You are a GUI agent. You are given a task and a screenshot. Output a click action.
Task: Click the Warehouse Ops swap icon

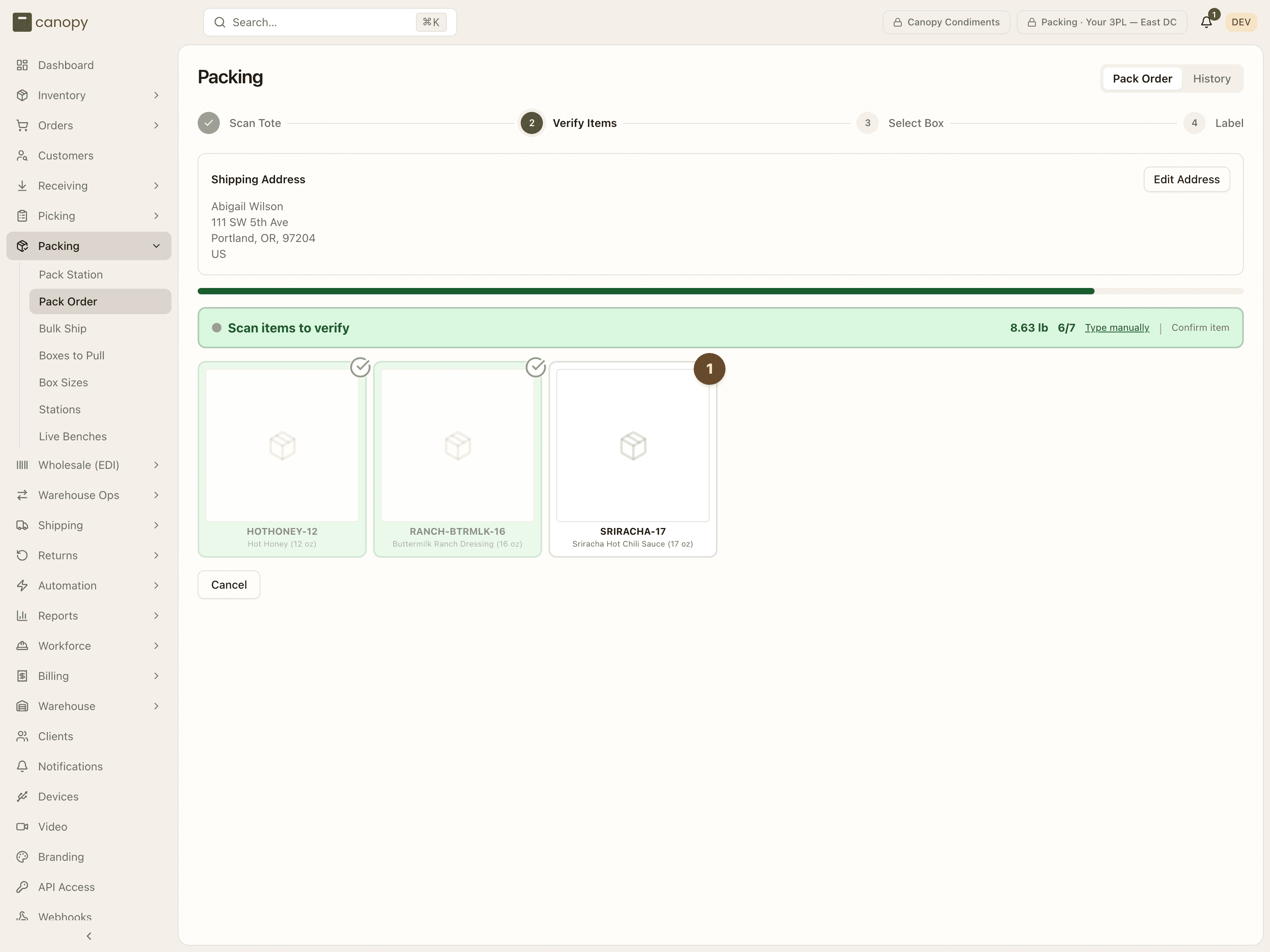22,495
